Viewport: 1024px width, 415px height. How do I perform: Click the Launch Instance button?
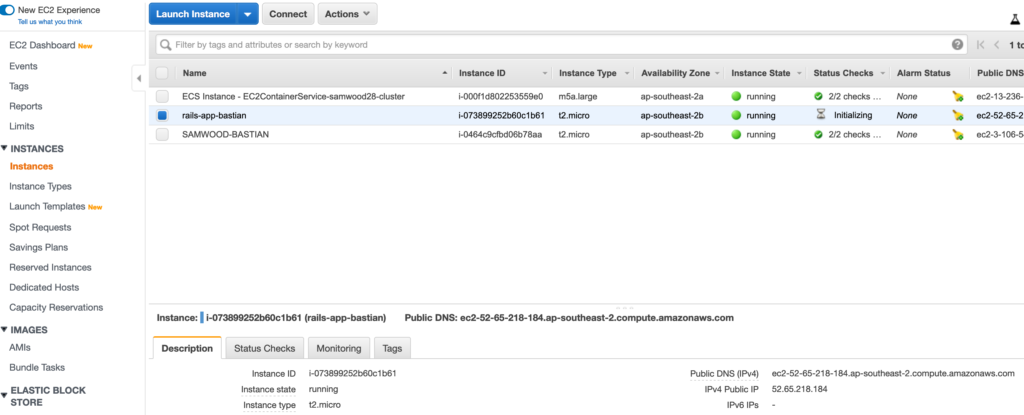pos(193,14)
